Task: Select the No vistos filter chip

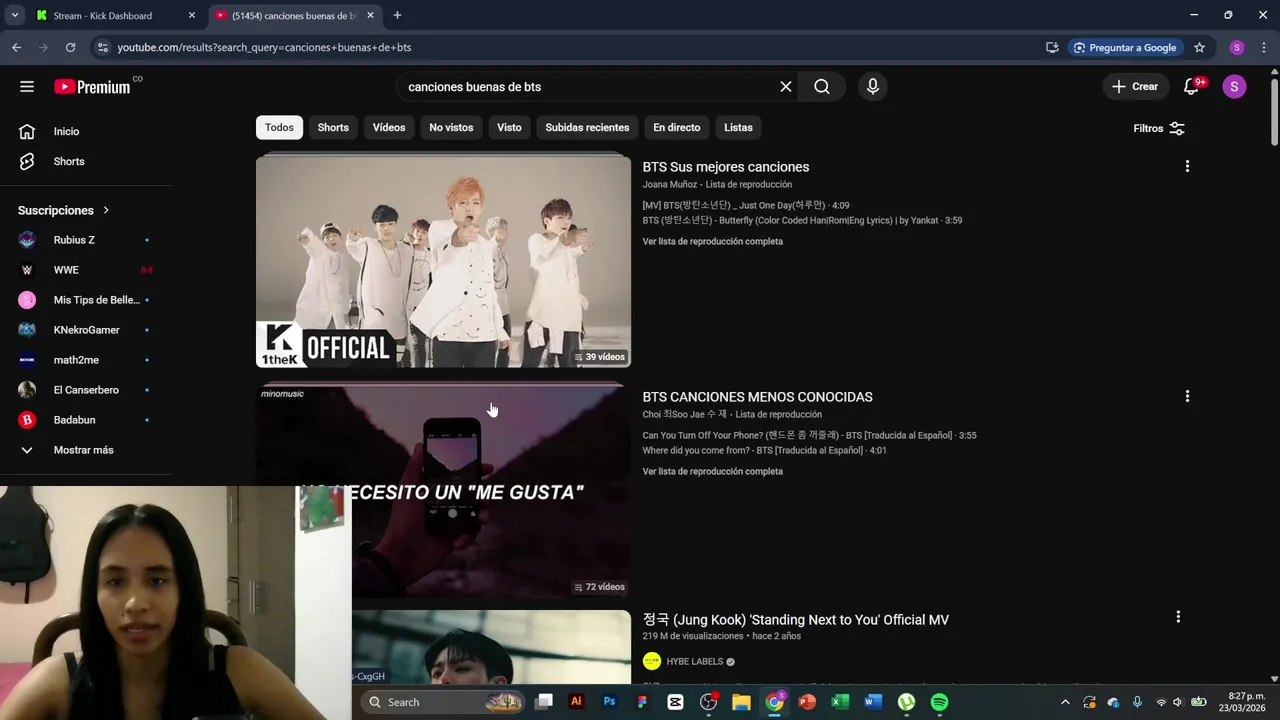Action: click(x=451, y=128)
